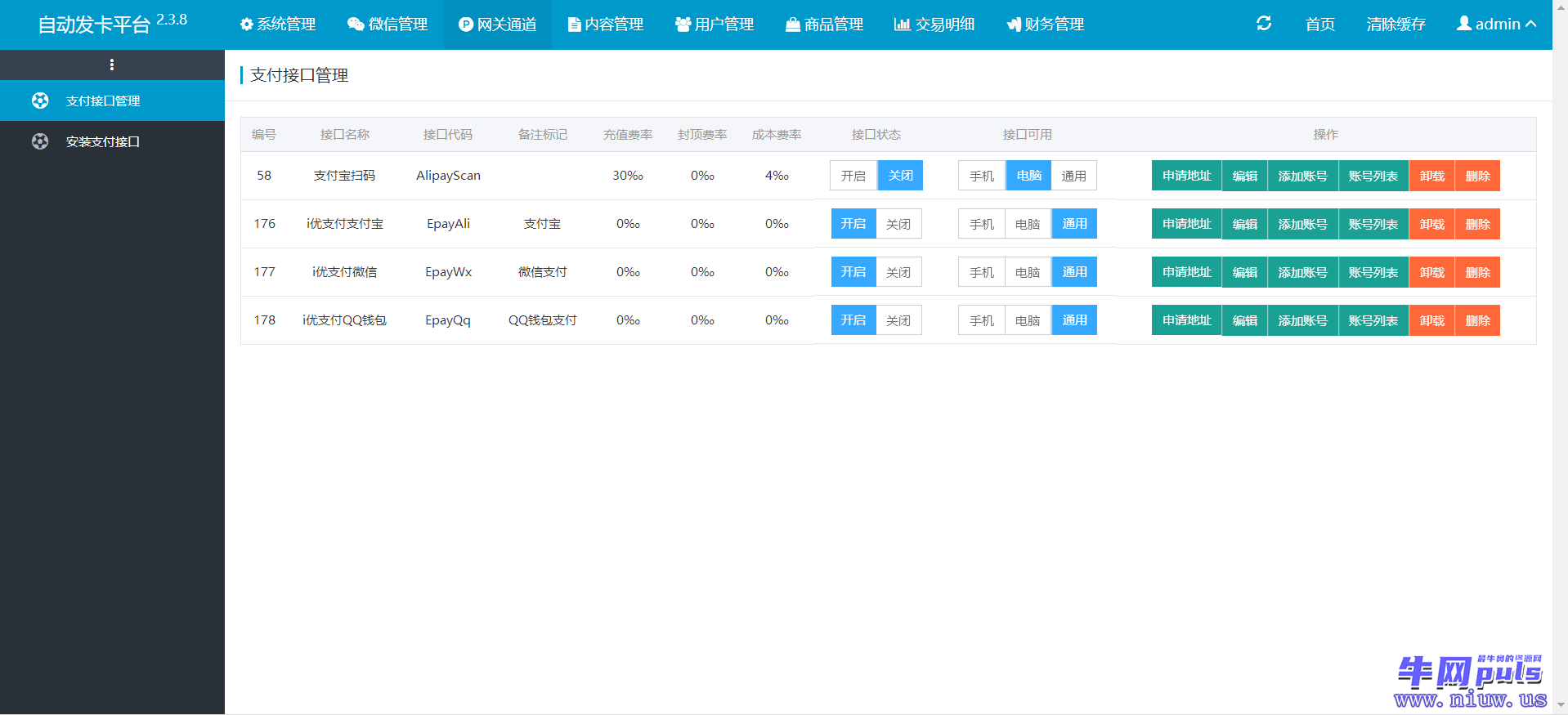Viewport: 1568px width, 715px height.
Task: Set 支付宝扫码 interface status to 开启
Action: (853, 176)
